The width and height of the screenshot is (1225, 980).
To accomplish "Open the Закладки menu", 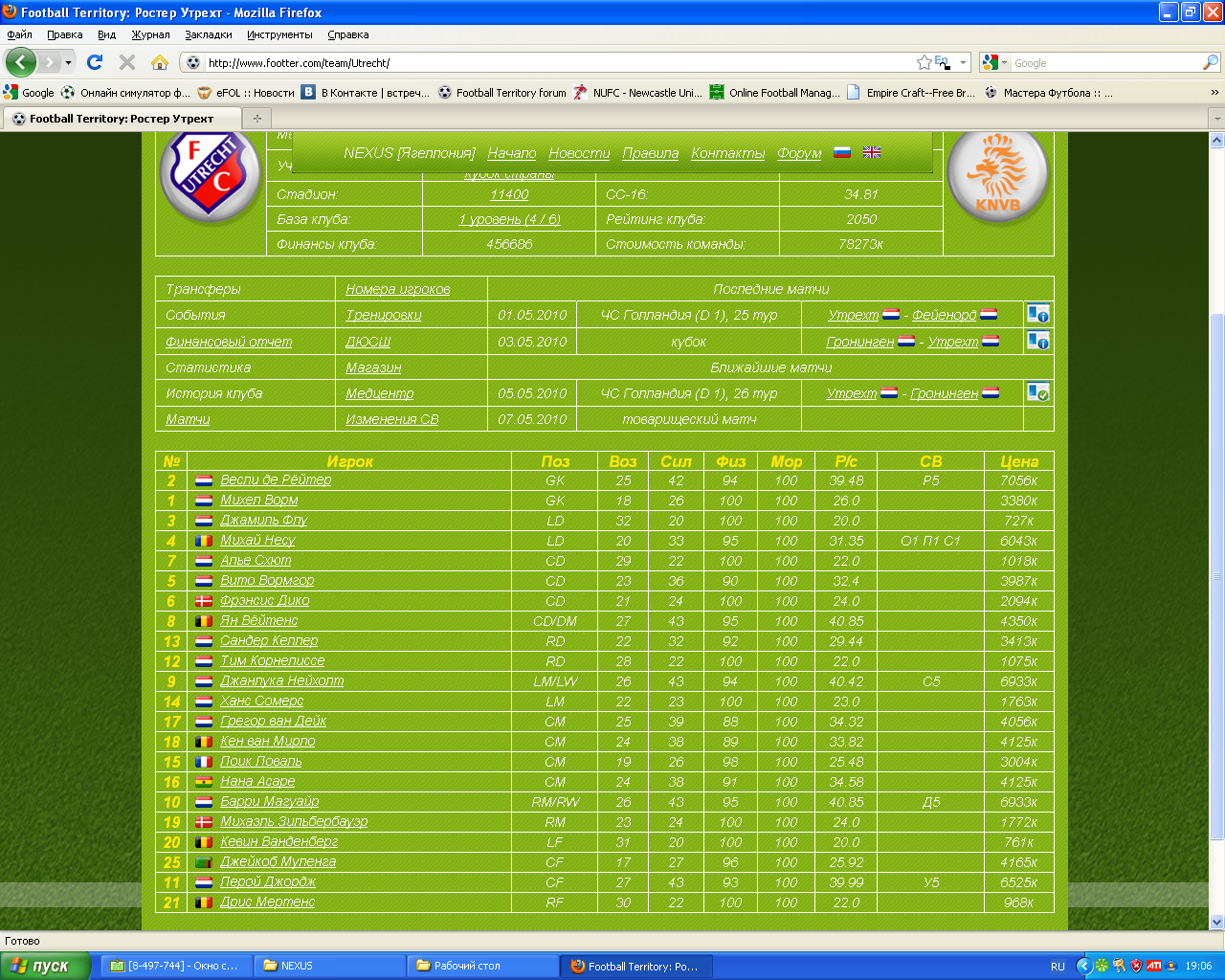I will tap(209, 34).
